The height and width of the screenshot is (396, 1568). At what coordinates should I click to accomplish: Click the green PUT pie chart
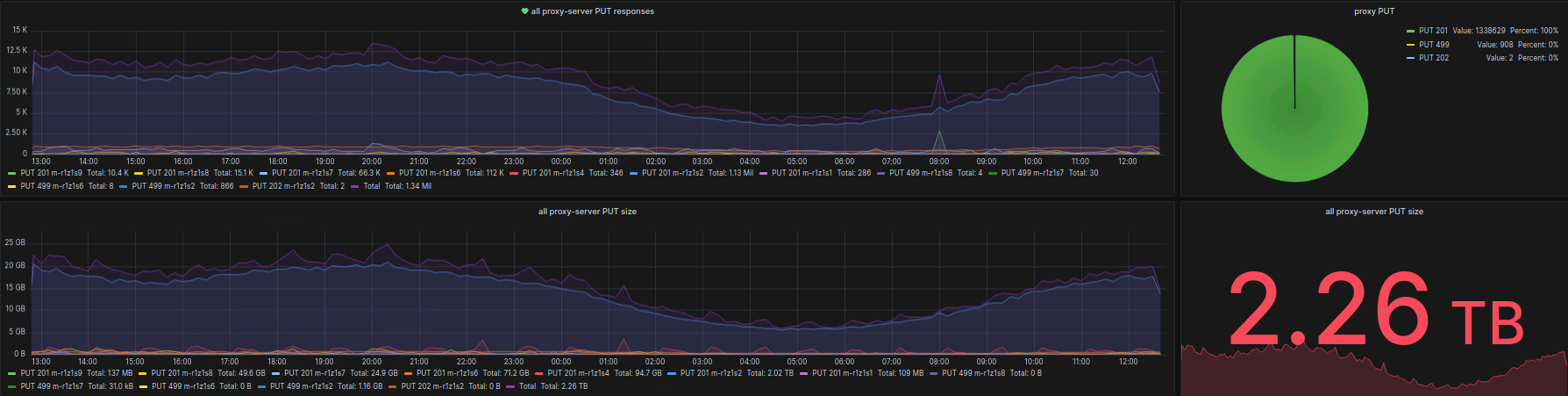(1294, 109)
